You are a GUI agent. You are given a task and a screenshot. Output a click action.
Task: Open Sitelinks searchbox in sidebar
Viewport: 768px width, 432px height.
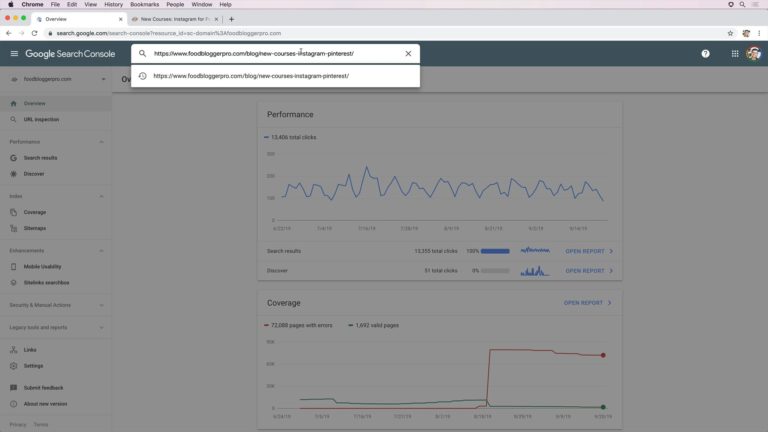(x=55, y=283)
